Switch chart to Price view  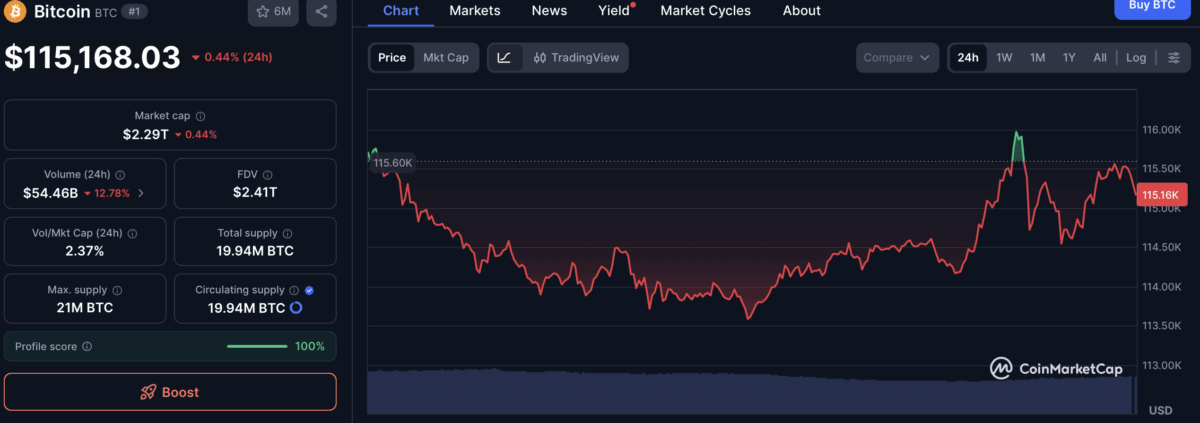click(x=392, y=58)
